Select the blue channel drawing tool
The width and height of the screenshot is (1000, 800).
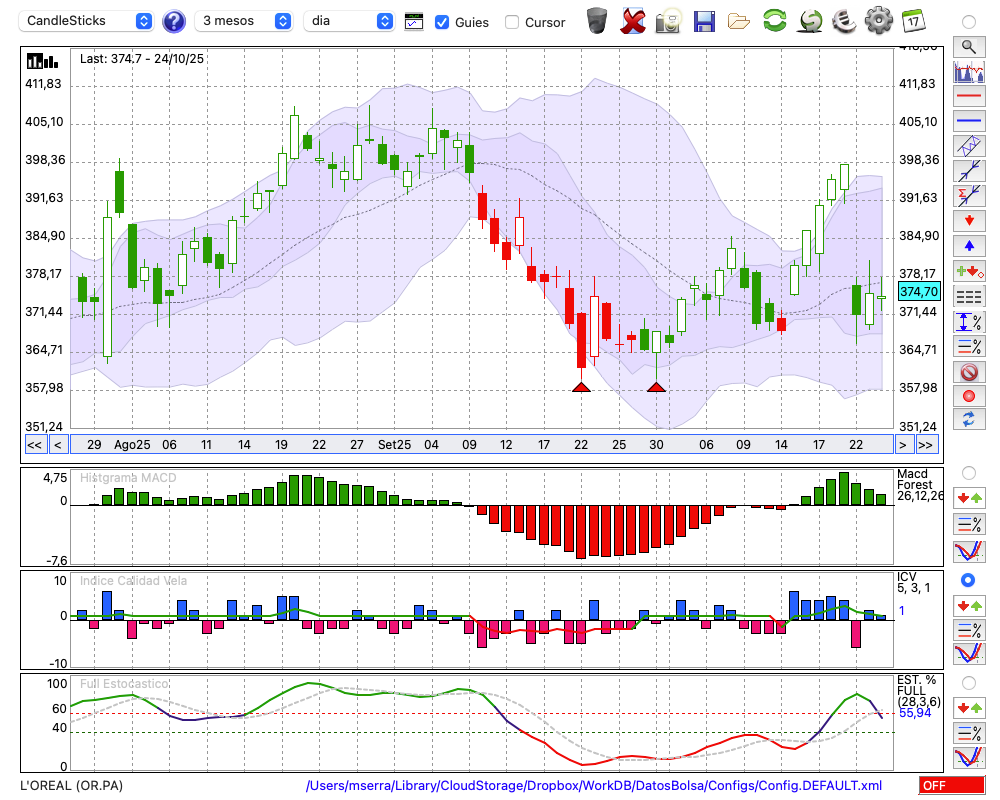(x=969, y=146)
